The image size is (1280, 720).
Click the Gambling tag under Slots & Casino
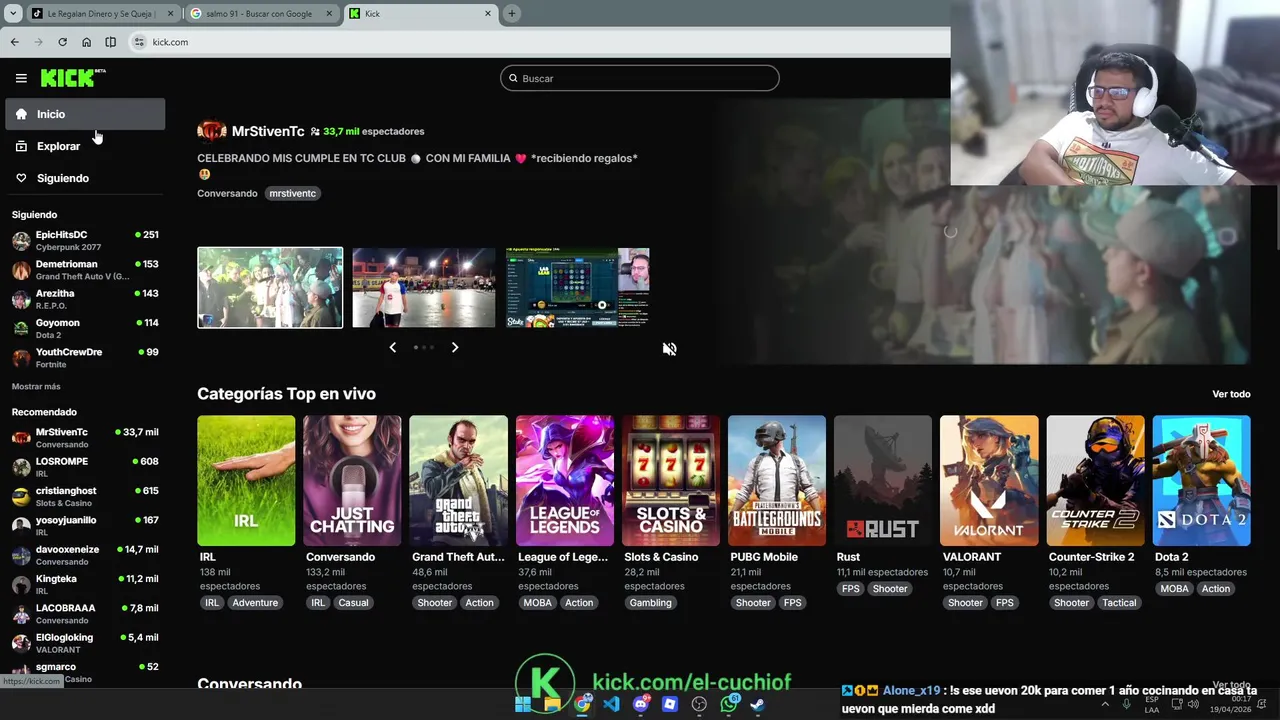point(650,603)
